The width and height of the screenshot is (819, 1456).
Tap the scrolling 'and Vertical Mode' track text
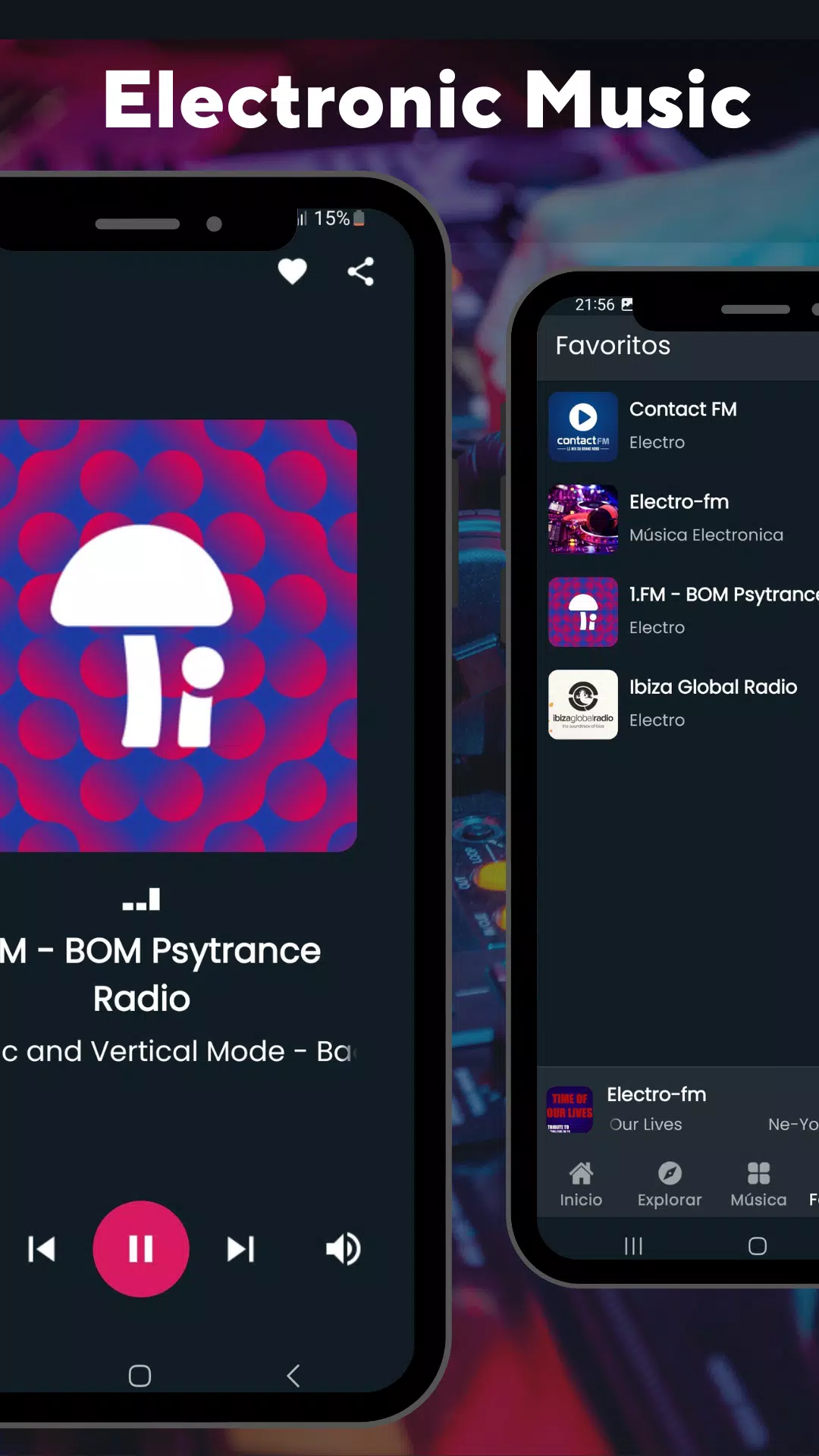click(177, 1051)
